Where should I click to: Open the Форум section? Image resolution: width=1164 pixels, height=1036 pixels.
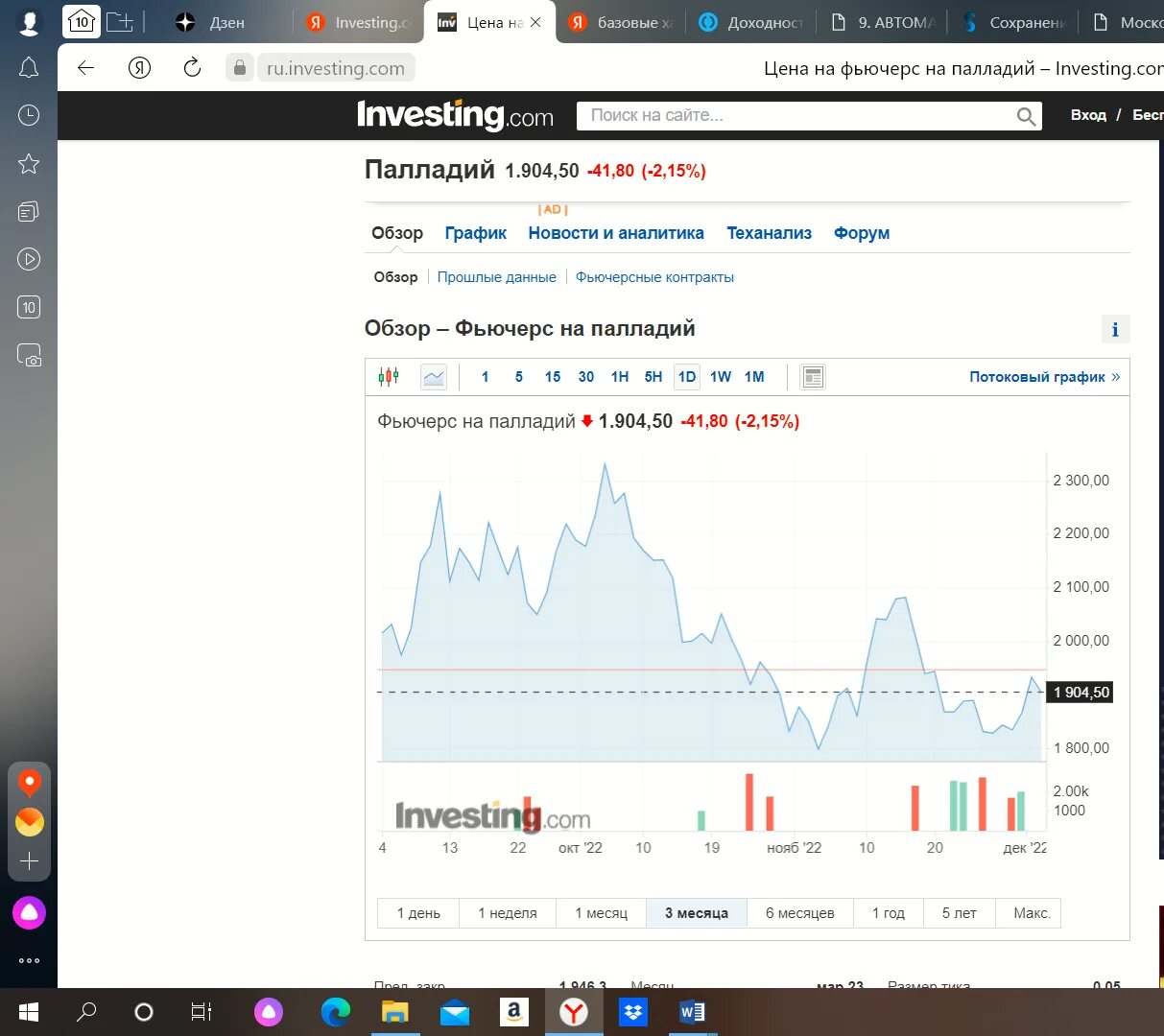(x=862, y=233)
